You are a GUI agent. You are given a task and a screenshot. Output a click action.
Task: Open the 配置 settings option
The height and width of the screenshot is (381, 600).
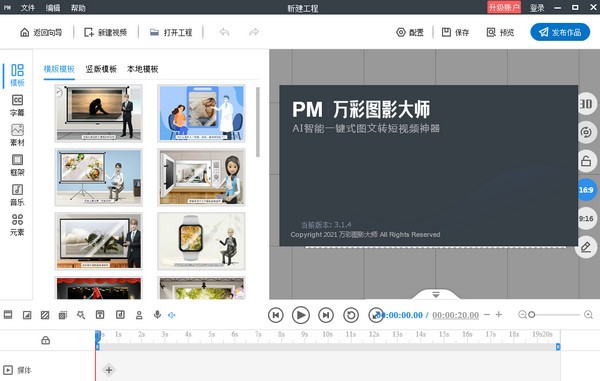(x=410, y=33)
